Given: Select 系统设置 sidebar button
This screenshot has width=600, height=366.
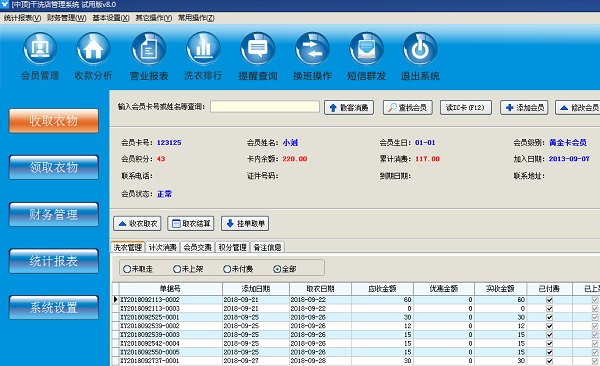Looking at the screenshot, I should (x=54, y=307).
